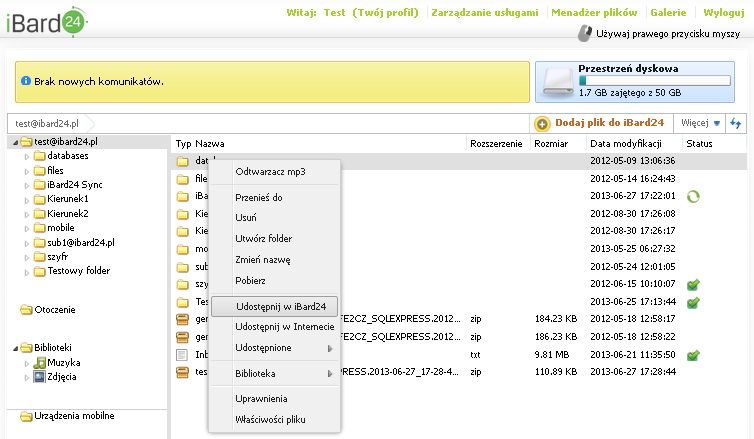Screen dimensions: 754x439
Task: Select Kierunek2 folder in tree
Action: [68, 213]
